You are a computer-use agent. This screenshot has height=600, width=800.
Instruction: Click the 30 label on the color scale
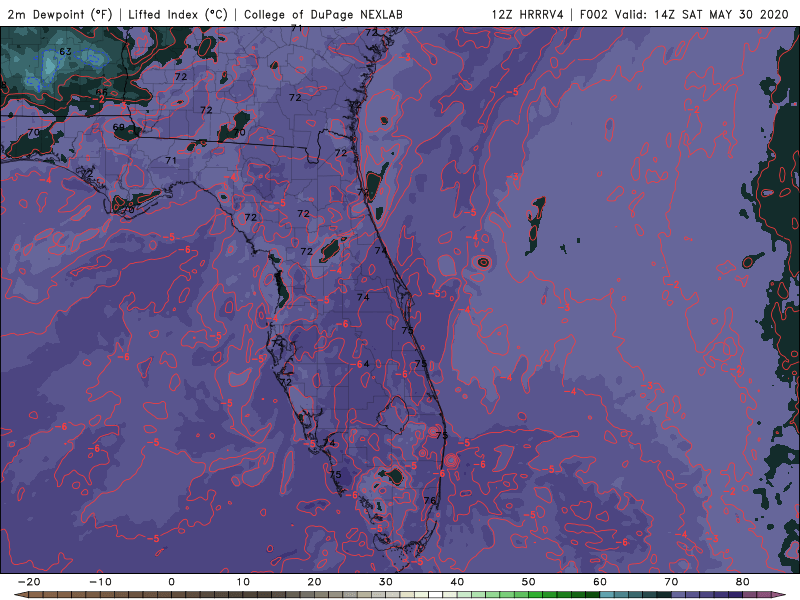pos(386,582)
